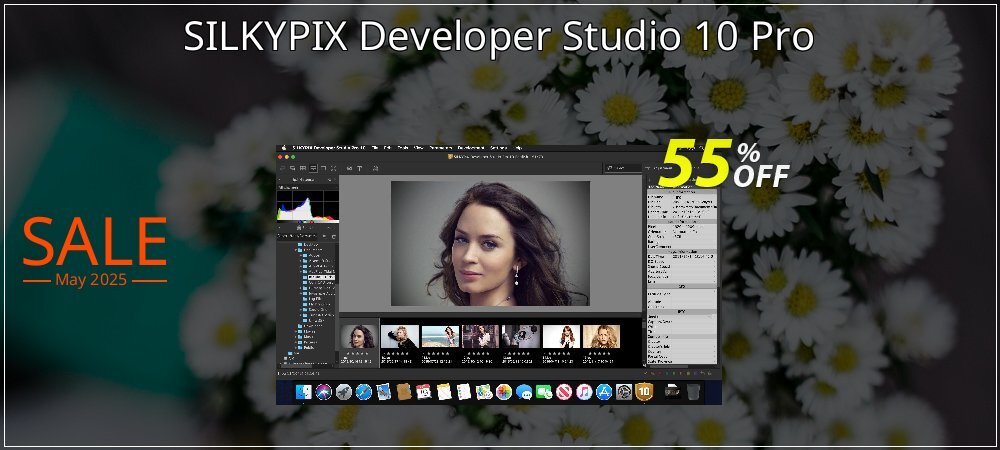This screenshot has width=1000, height=450.
Task: Select thumbnail of woman in white shirt
Action: coord(480,337)
